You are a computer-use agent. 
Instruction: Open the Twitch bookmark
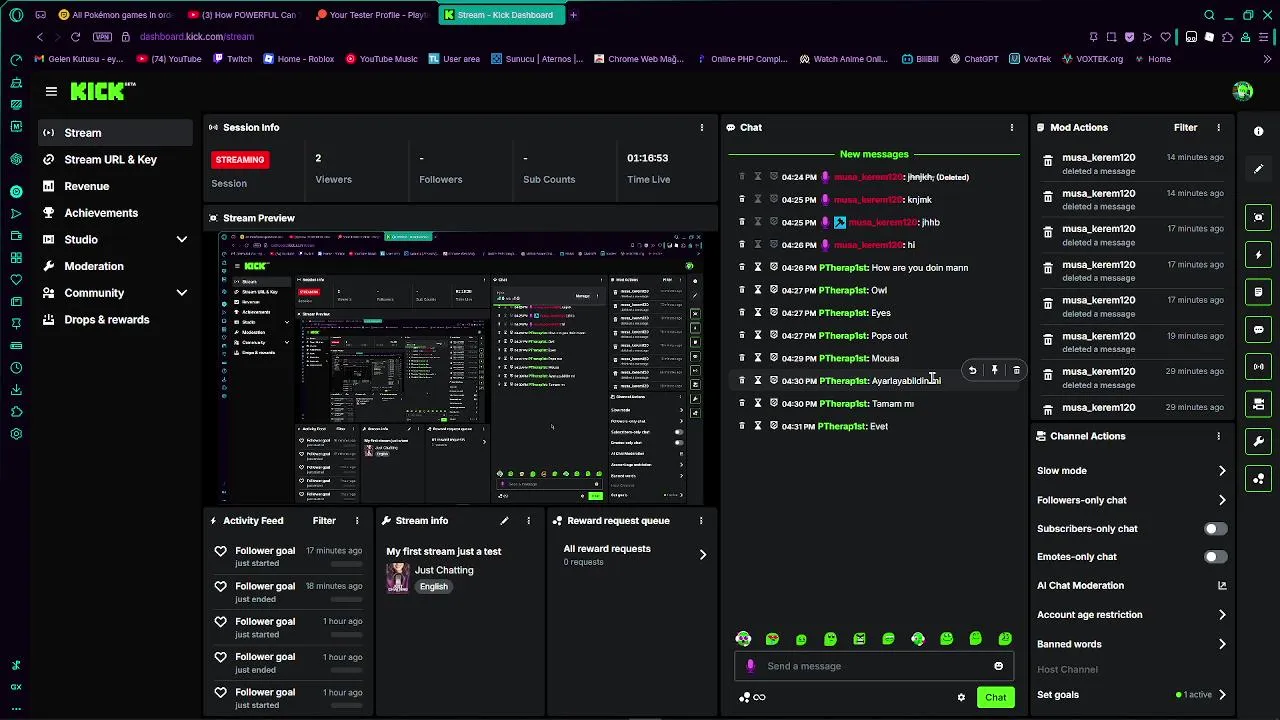coord(231,59)
